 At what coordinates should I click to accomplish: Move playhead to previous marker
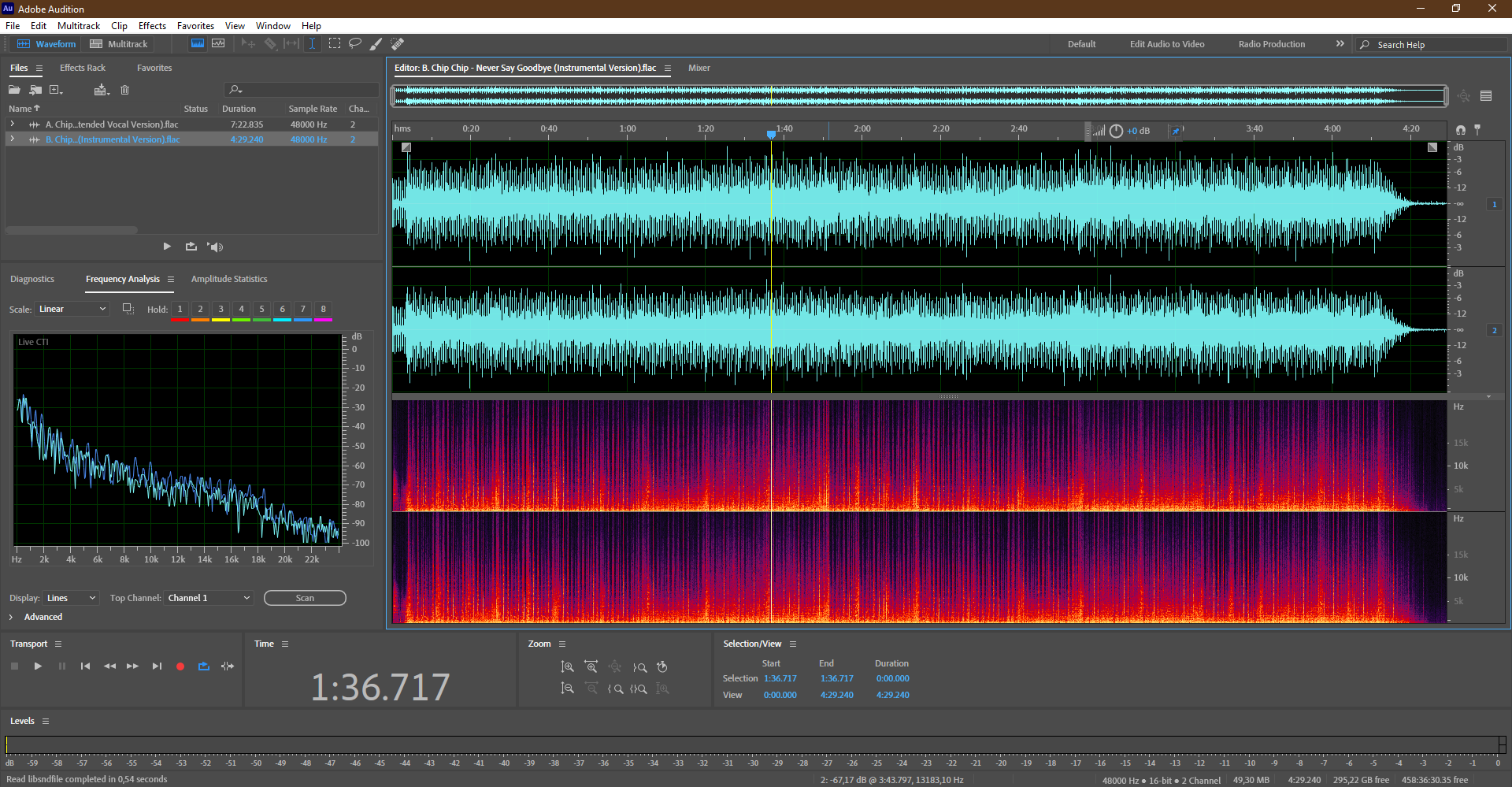click(x=85, y=666)
